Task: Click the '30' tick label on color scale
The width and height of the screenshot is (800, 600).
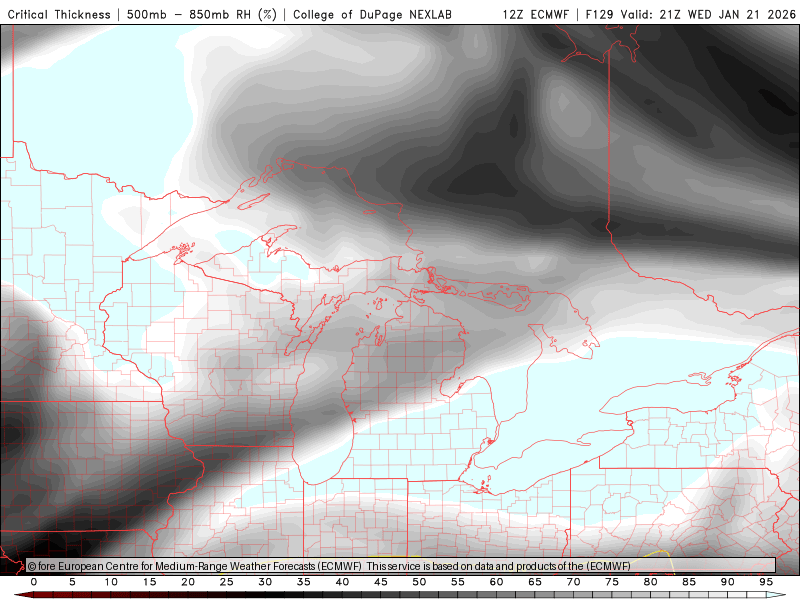Action: click(265, 582)
